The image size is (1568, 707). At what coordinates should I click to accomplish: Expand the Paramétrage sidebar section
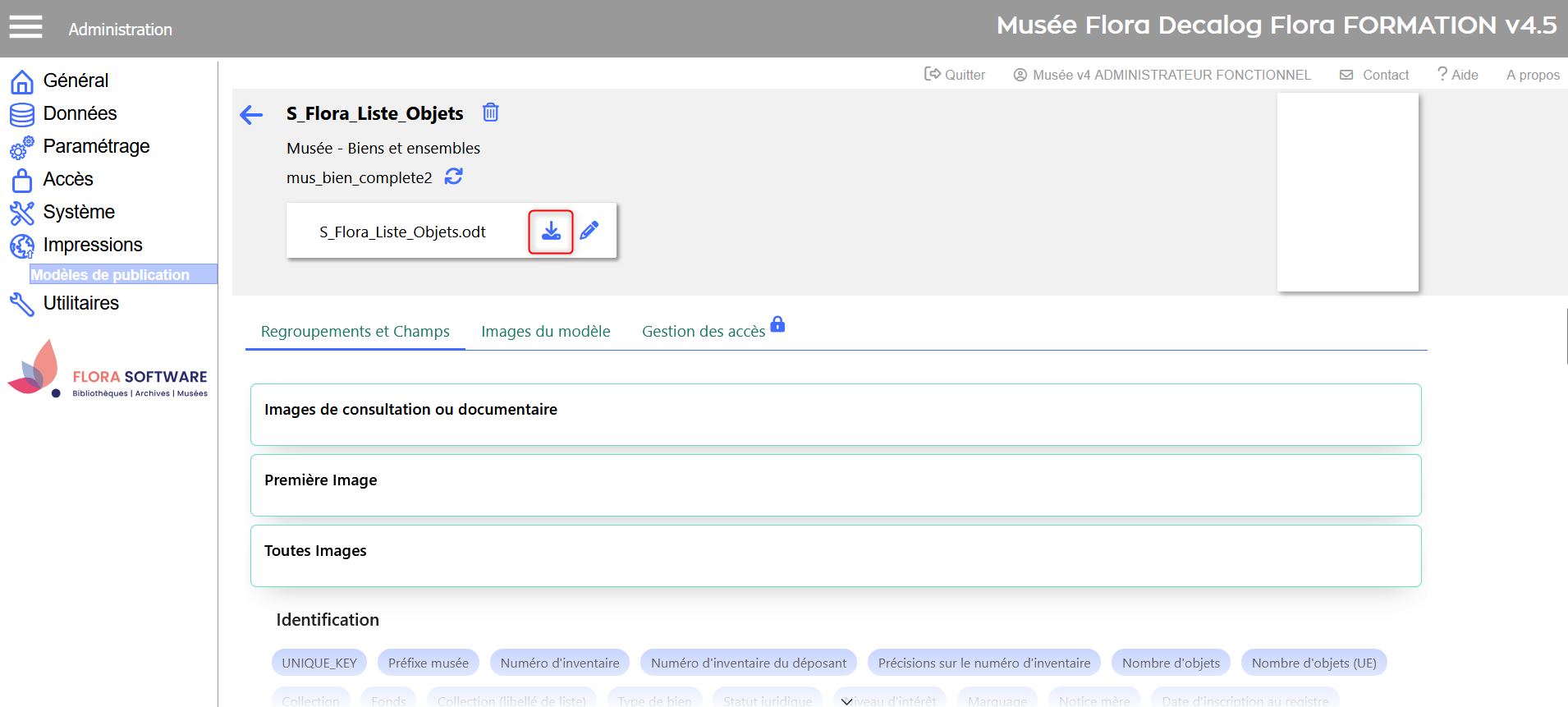pos(96,146)
